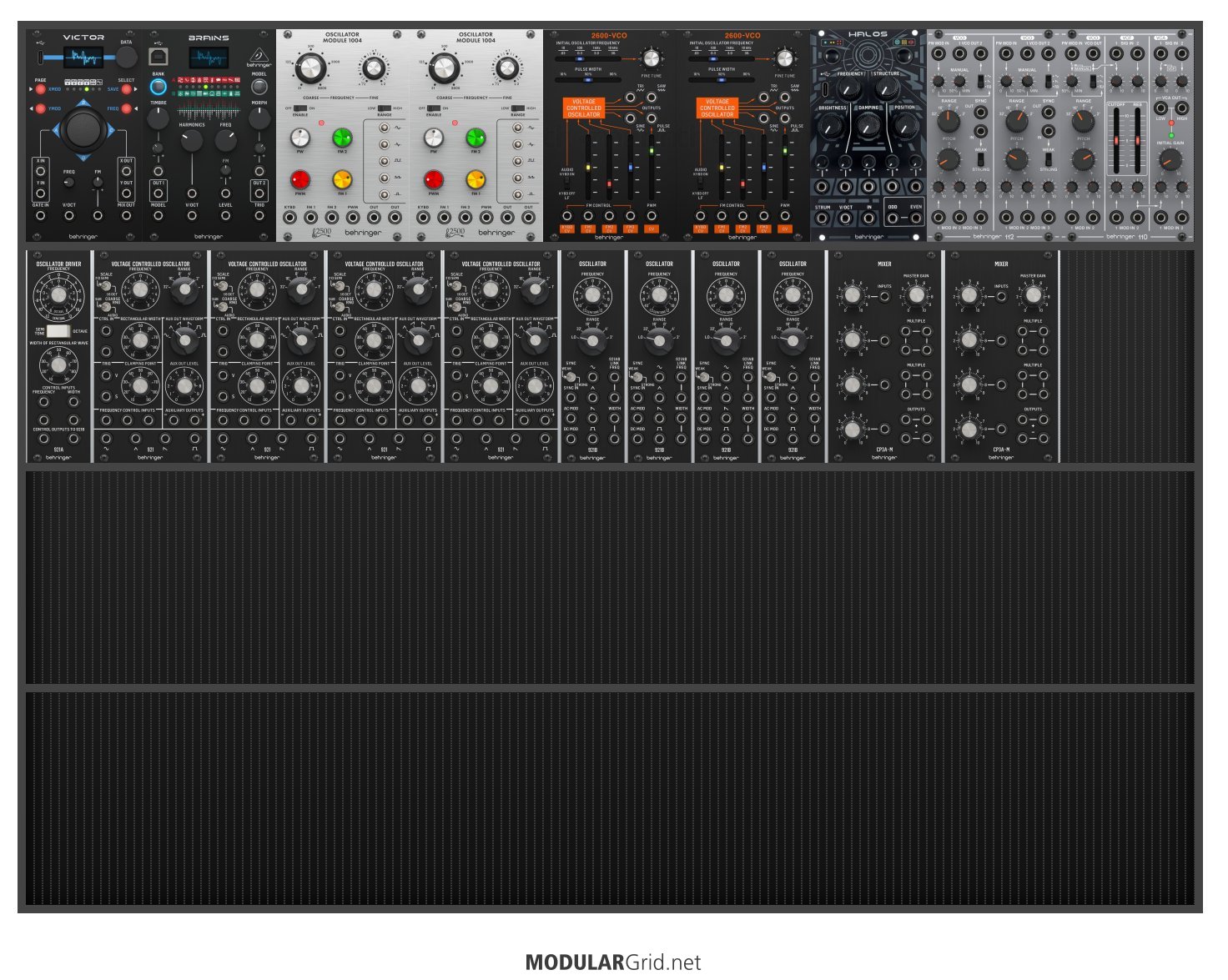Image resolution: width=1228 pixels, height=980 pixels.
Task: Click the DATA knob on Victor
Action: click(x=126, y=57)
